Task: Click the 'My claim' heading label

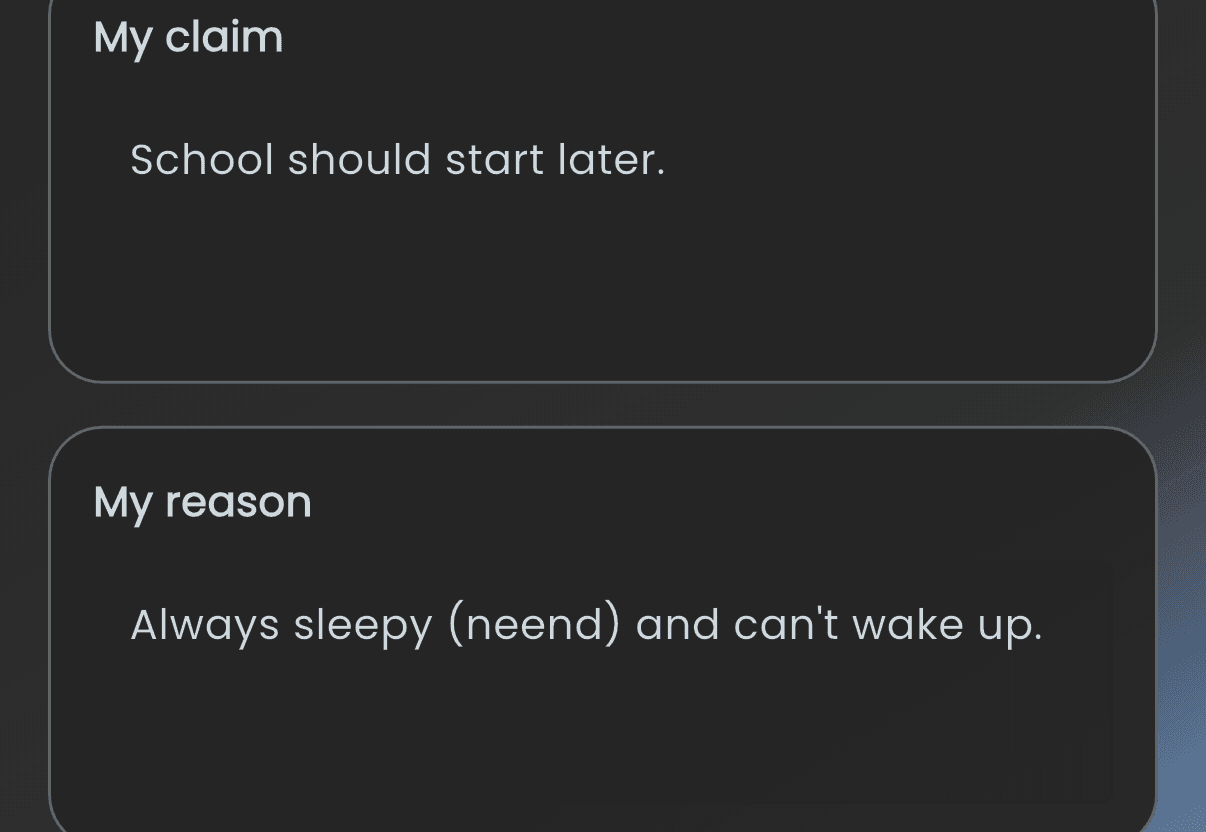Action: 188,39
